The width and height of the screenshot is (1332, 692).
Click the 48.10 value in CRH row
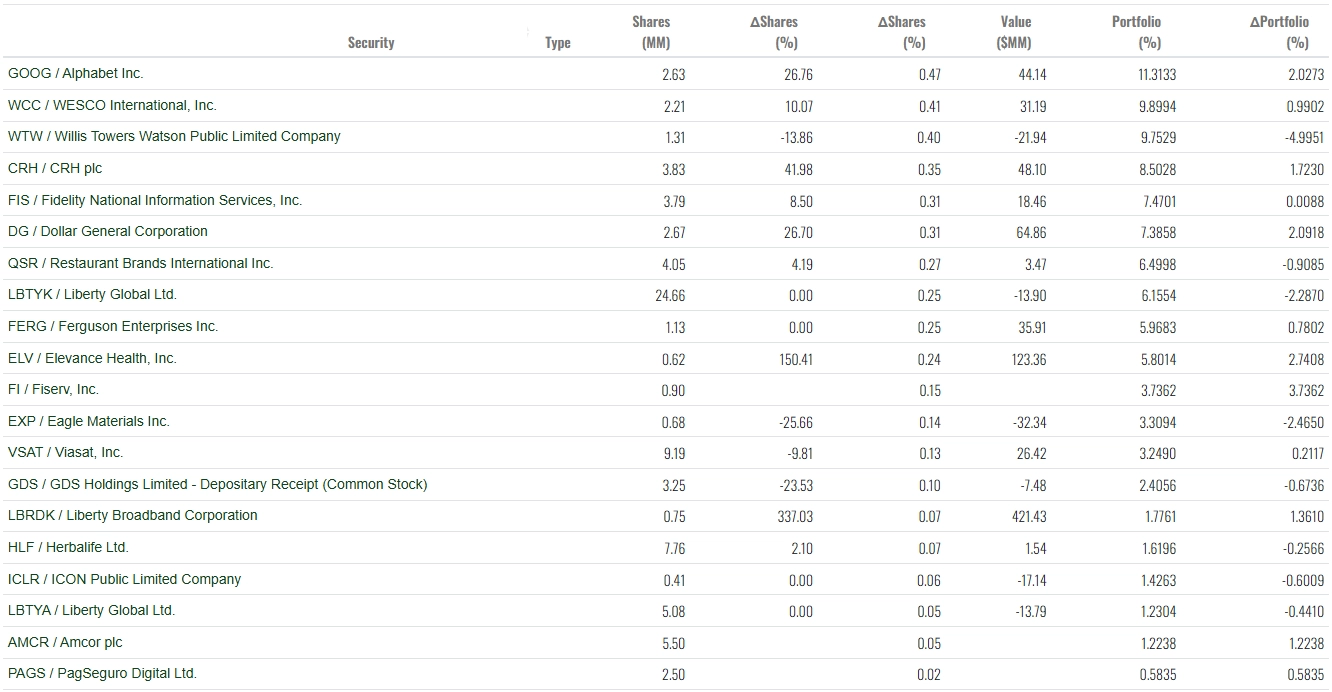[x=1031, y=170]
